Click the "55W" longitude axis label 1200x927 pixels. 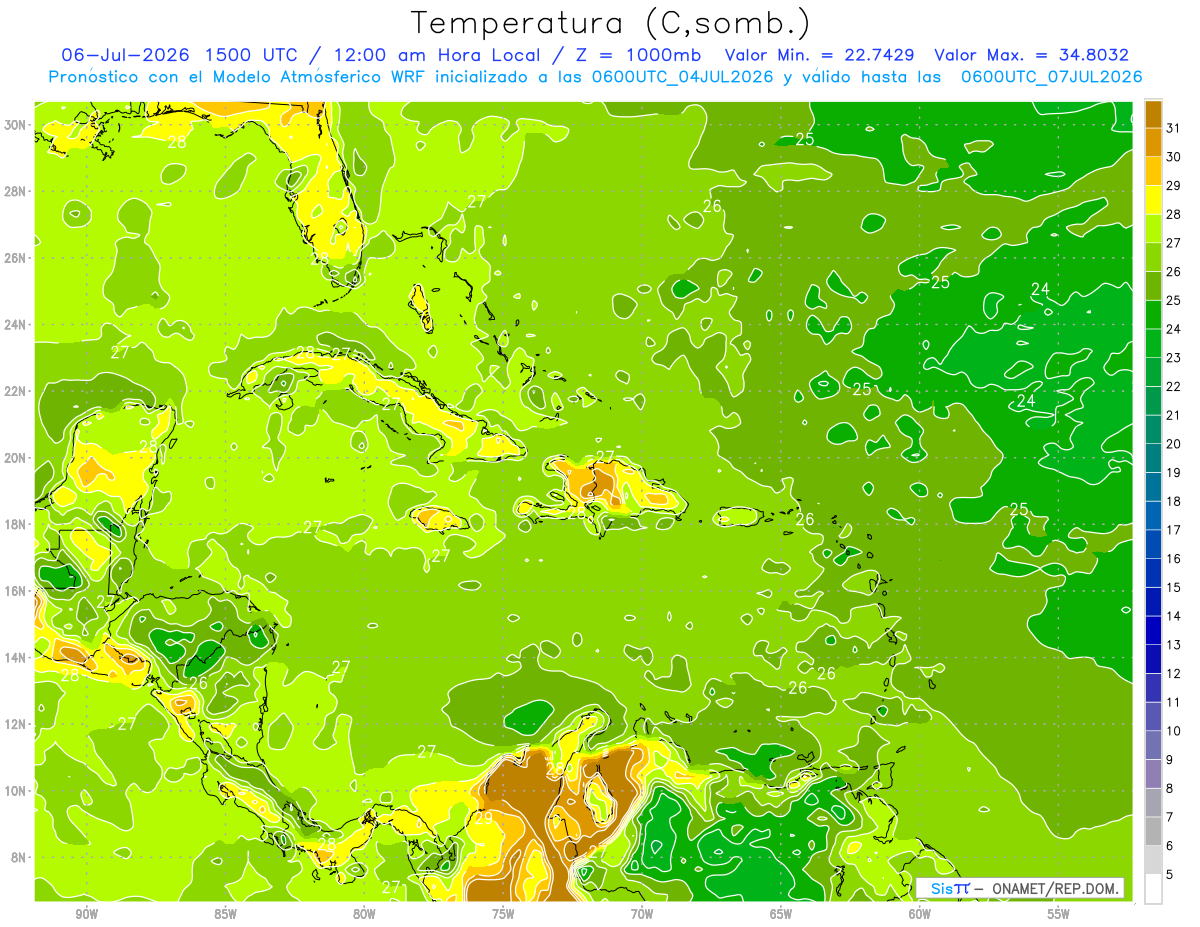[x=1059, y=914]
